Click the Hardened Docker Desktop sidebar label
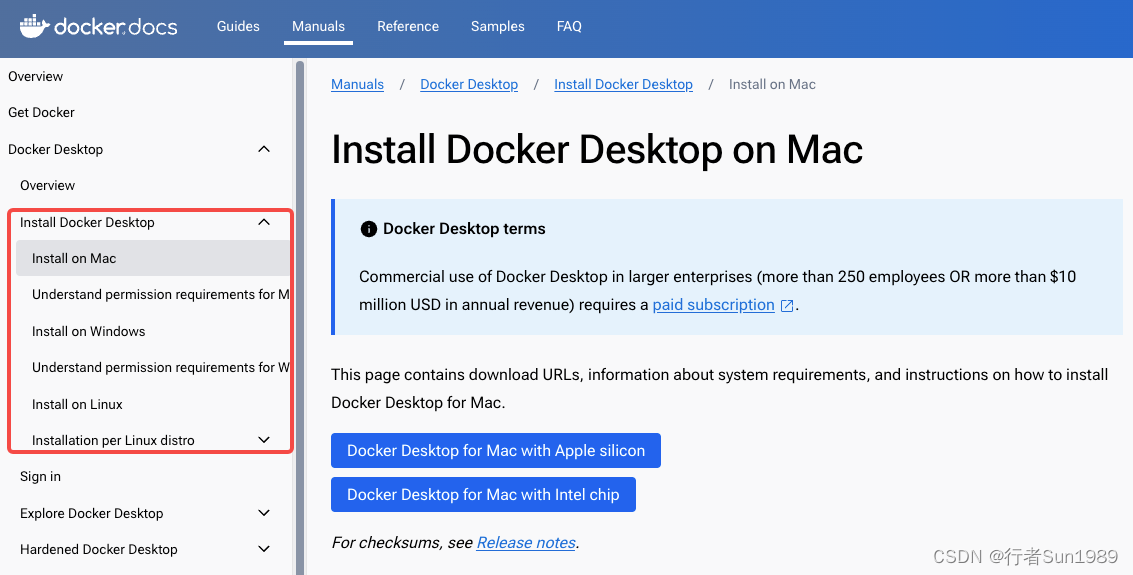This screenshot has width=1133, height=575. pos(98,550)
